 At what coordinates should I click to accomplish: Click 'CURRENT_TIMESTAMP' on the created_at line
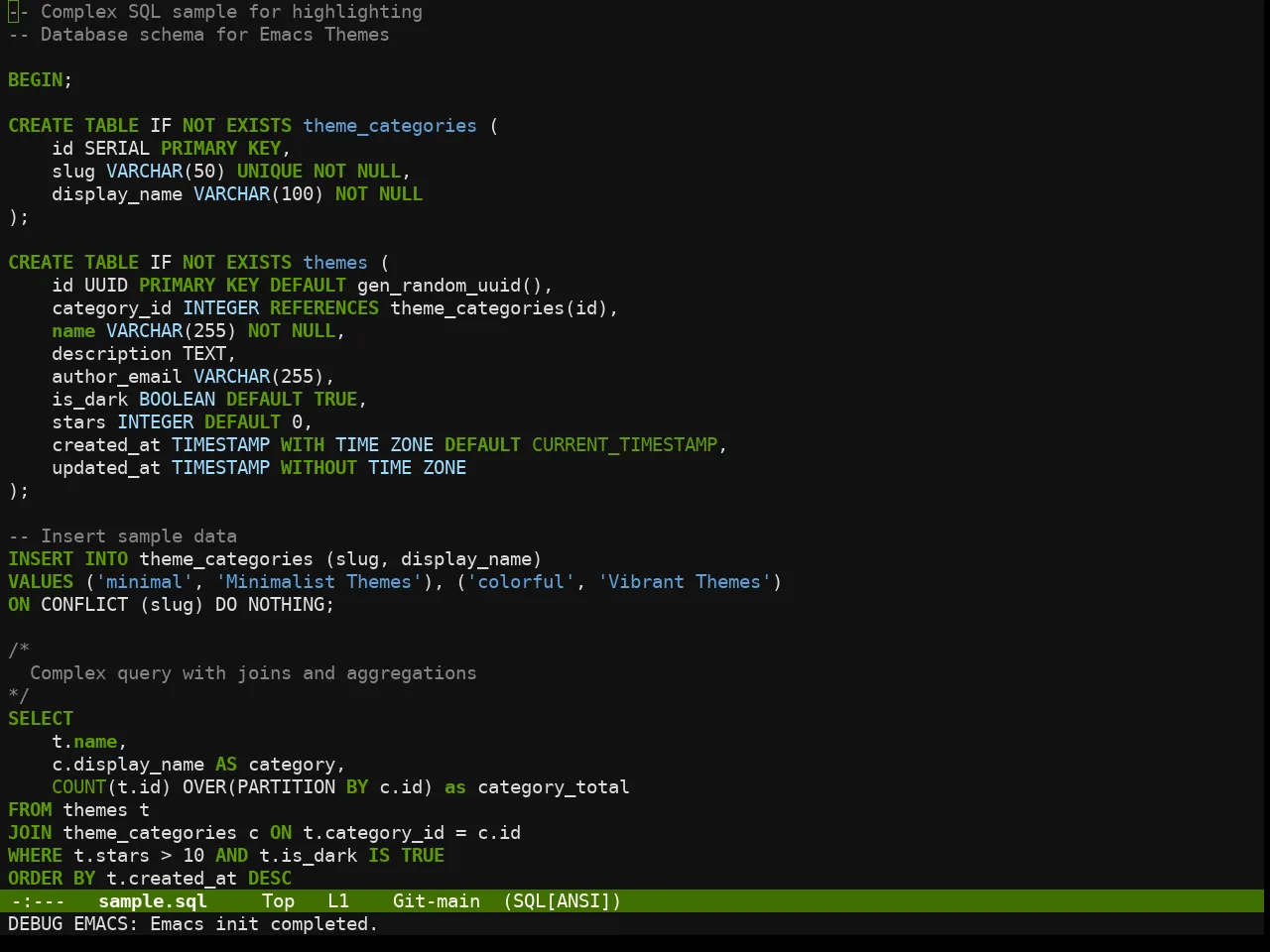click(625, 445)
